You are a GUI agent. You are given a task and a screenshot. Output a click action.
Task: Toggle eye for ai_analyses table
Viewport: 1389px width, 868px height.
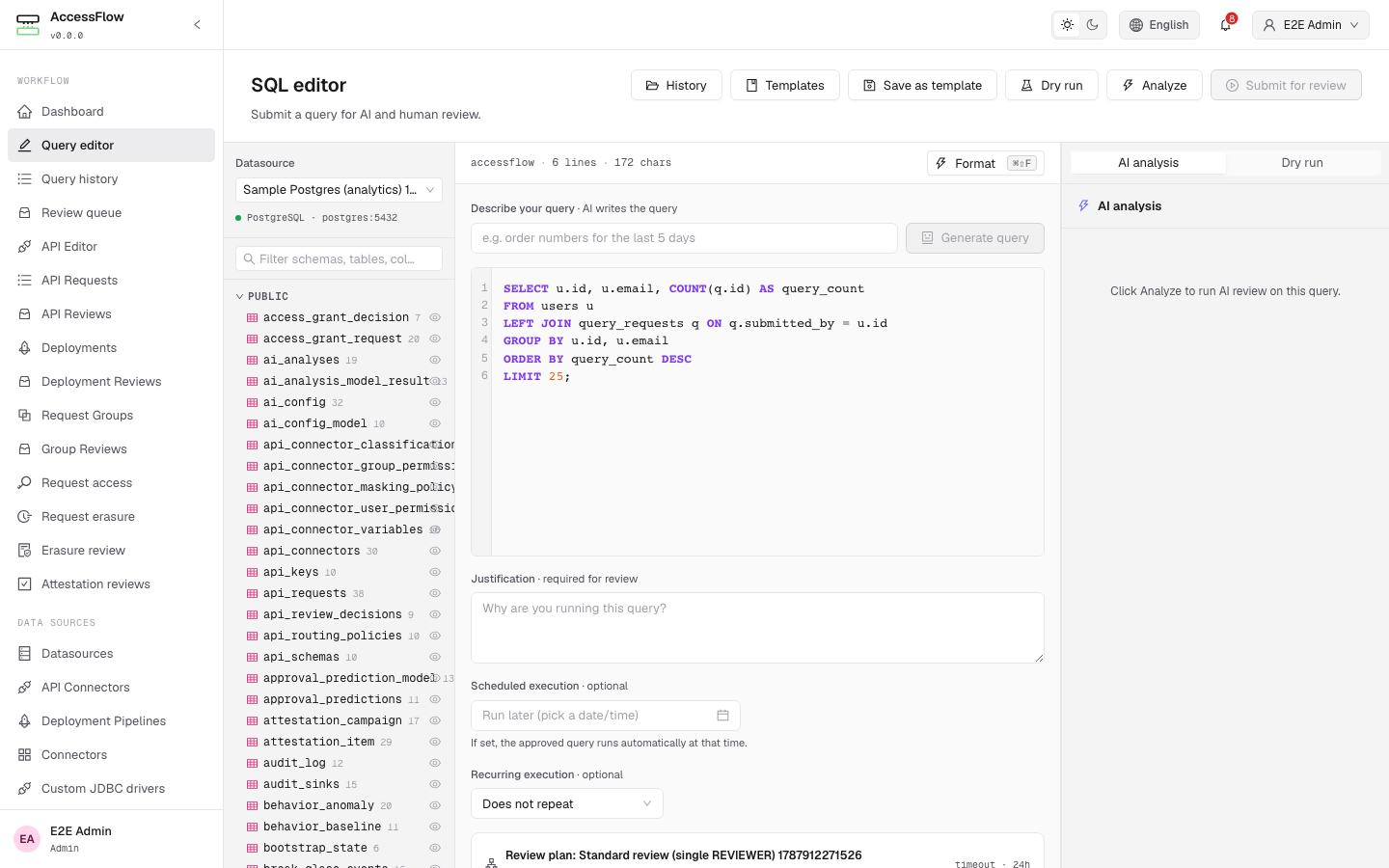click(x=435, y=360)
